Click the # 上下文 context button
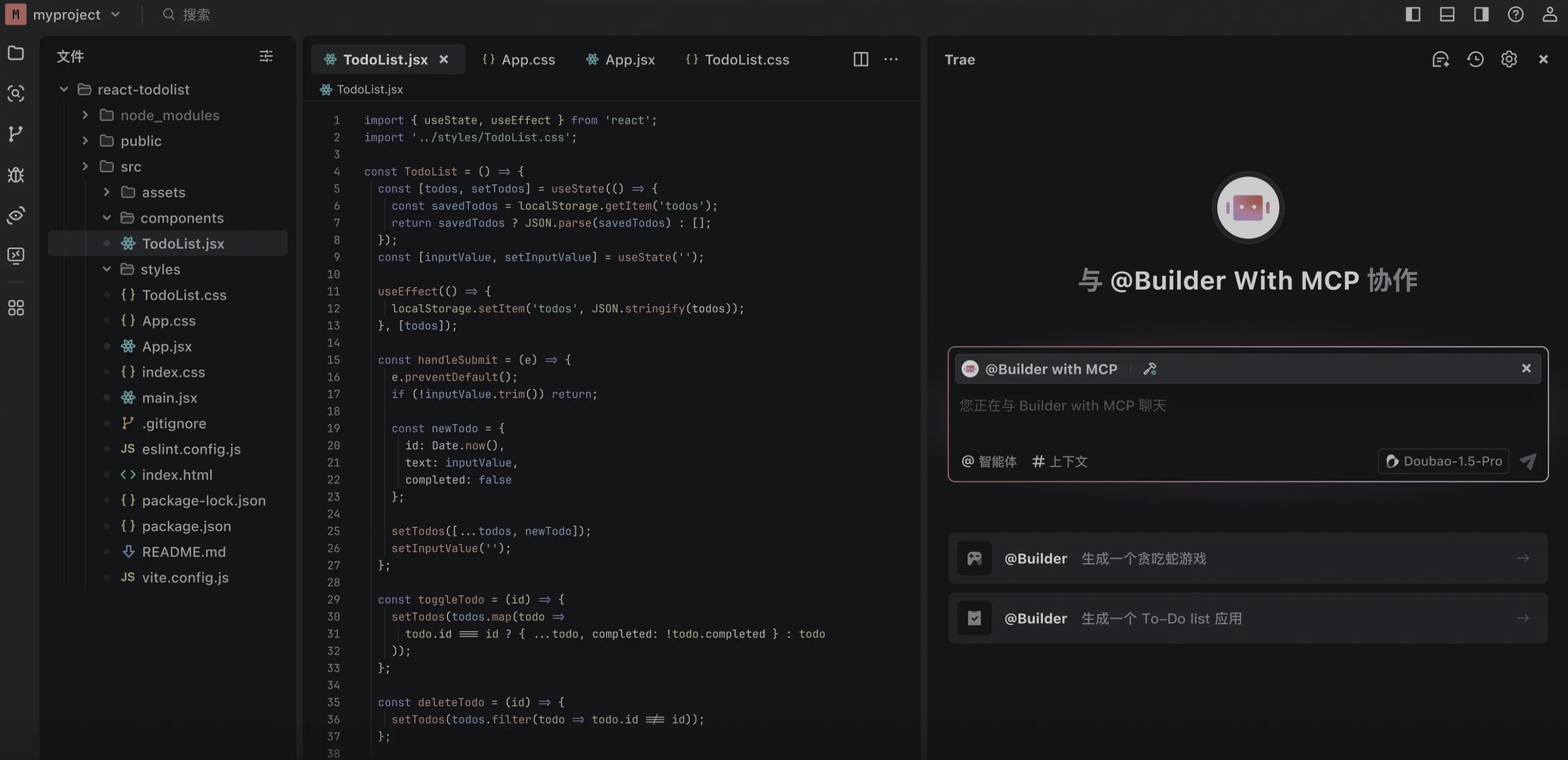 tap(1060, 461)
